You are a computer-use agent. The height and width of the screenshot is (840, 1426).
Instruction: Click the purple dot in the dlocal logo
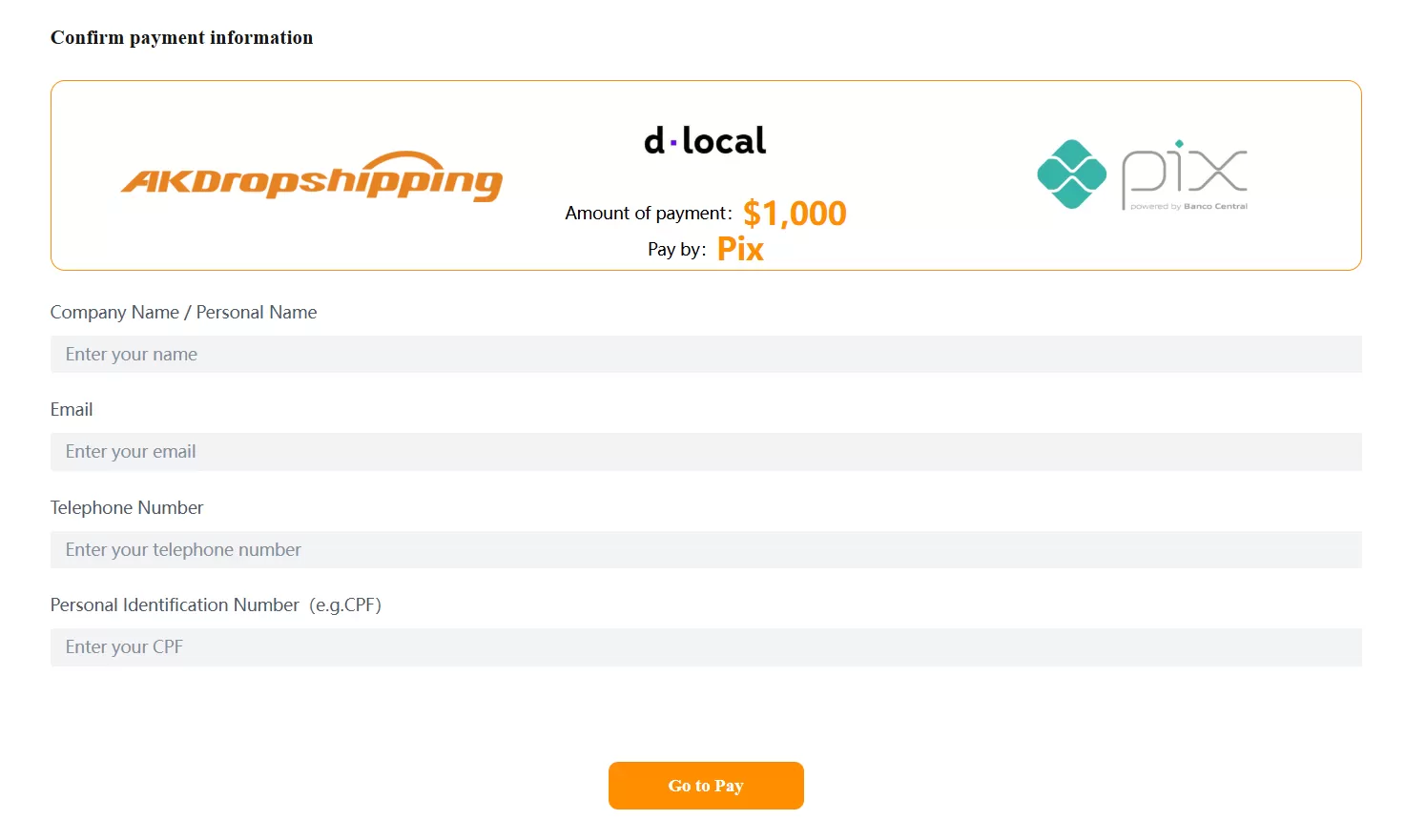coord(673,143)
